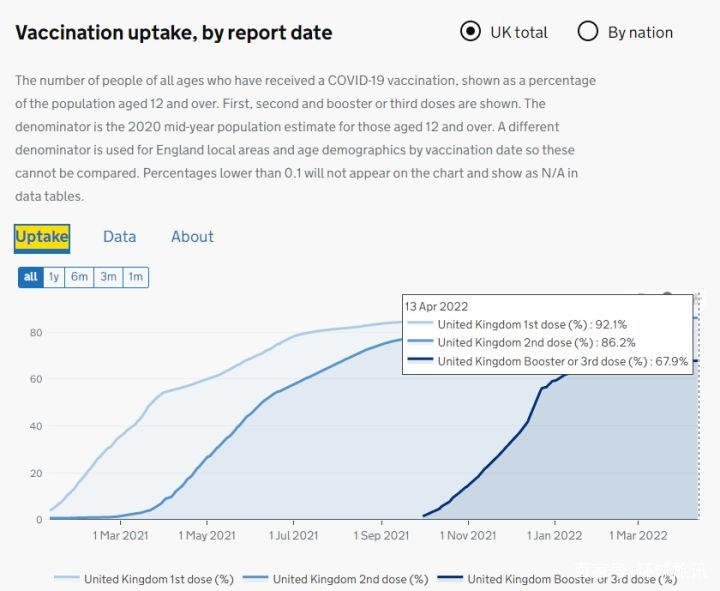Viewport: 720px width, 591px height.
Task: Click the 2nd dose line icon in tooltip
Action: (420, 343)
